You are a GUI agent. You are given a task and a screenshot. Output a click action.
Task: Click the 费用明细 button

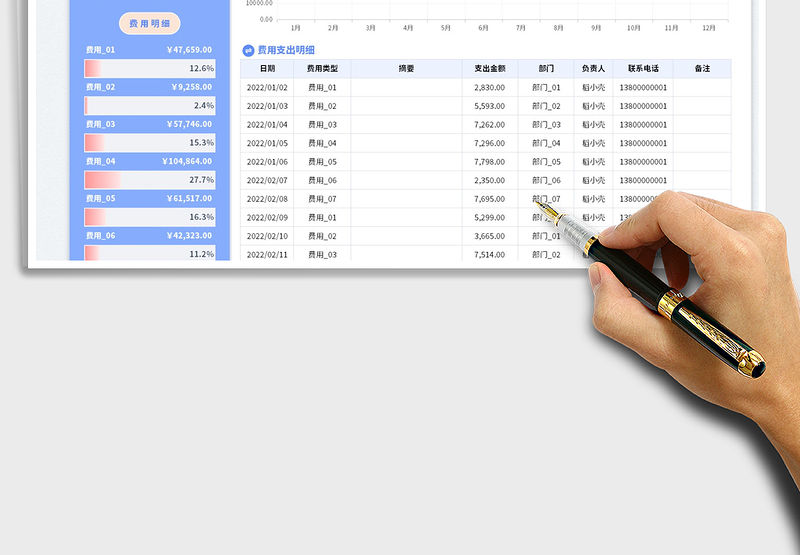(149, 23)
